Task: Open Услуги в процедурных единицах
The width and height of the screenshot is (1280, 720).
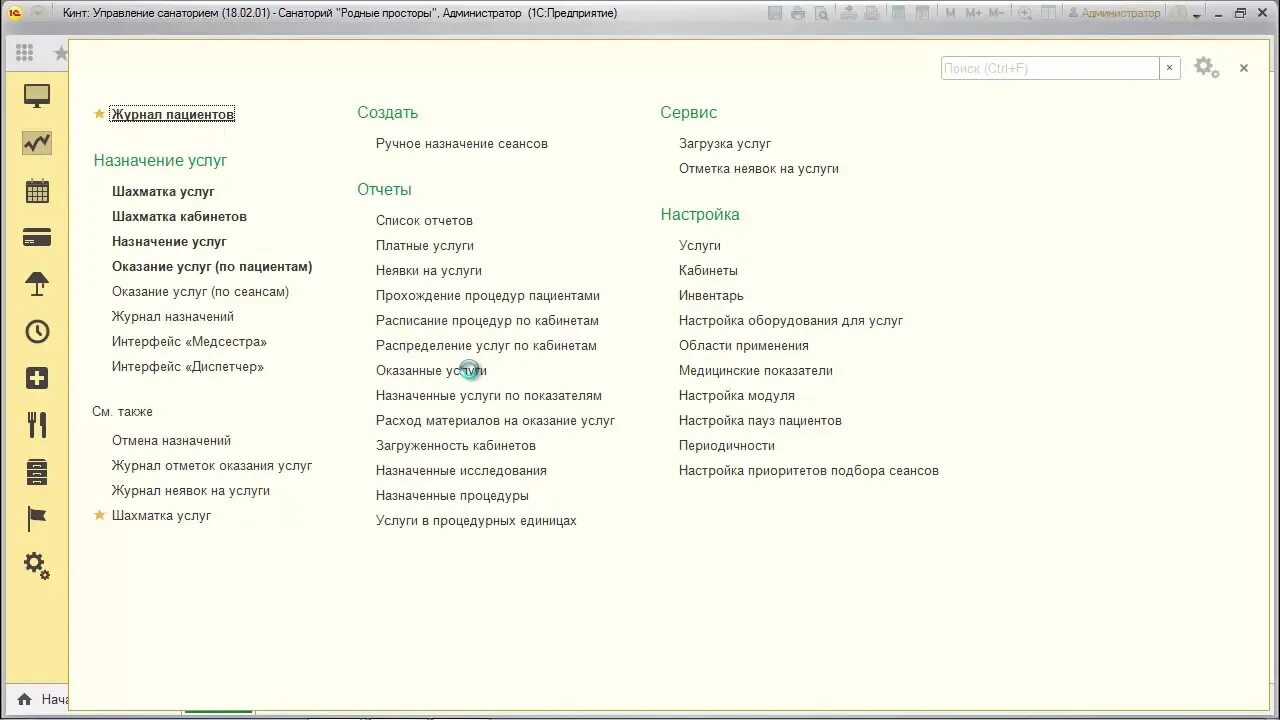Action: (476, 520)
